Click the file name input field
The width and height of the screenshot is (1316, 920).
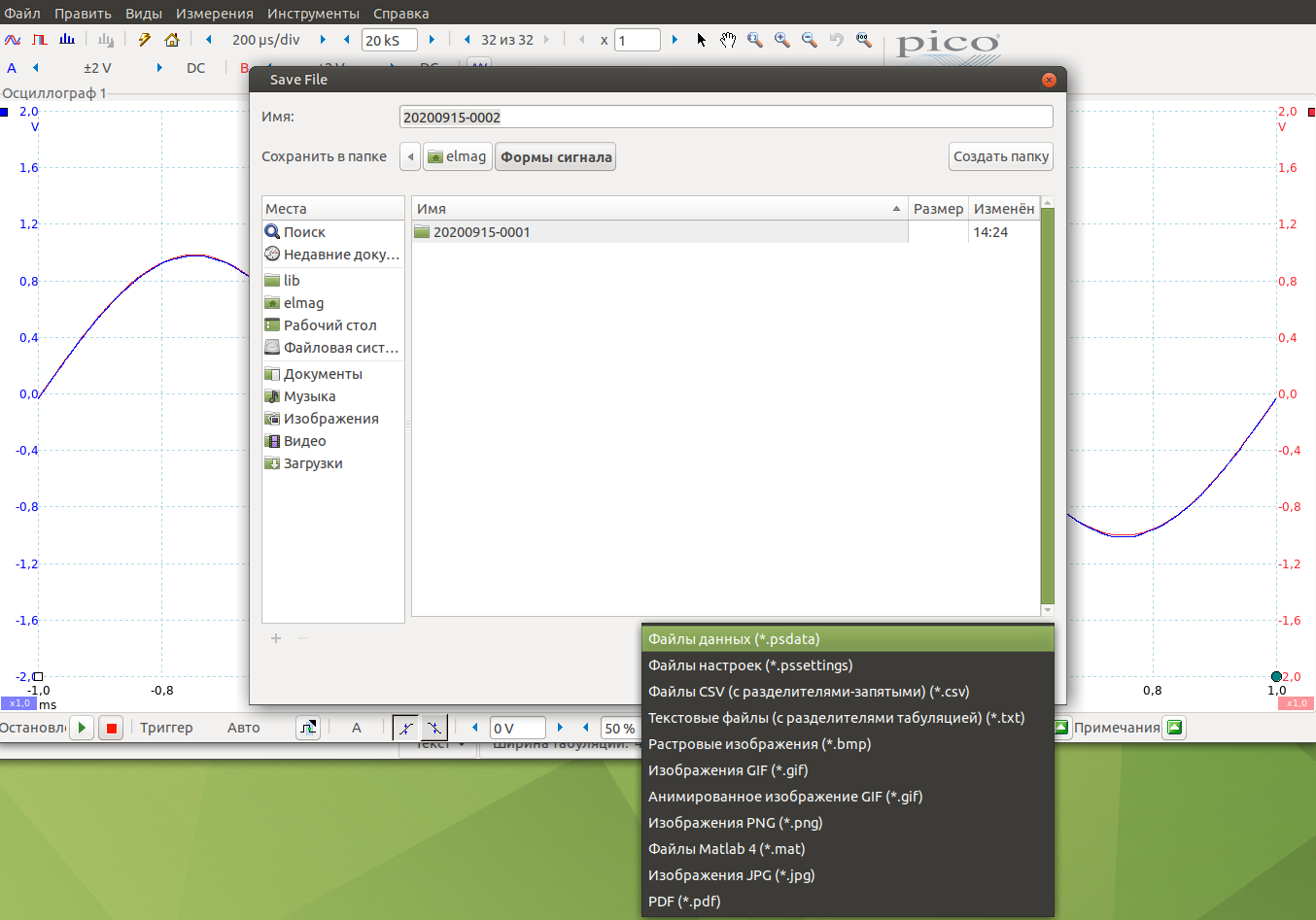click(x=725, y=118)
